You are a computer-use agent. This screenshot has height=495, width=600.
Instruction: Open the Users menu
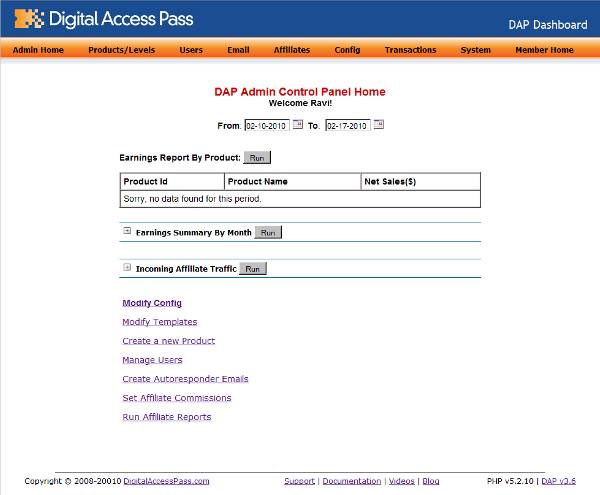tap(191, 50)
